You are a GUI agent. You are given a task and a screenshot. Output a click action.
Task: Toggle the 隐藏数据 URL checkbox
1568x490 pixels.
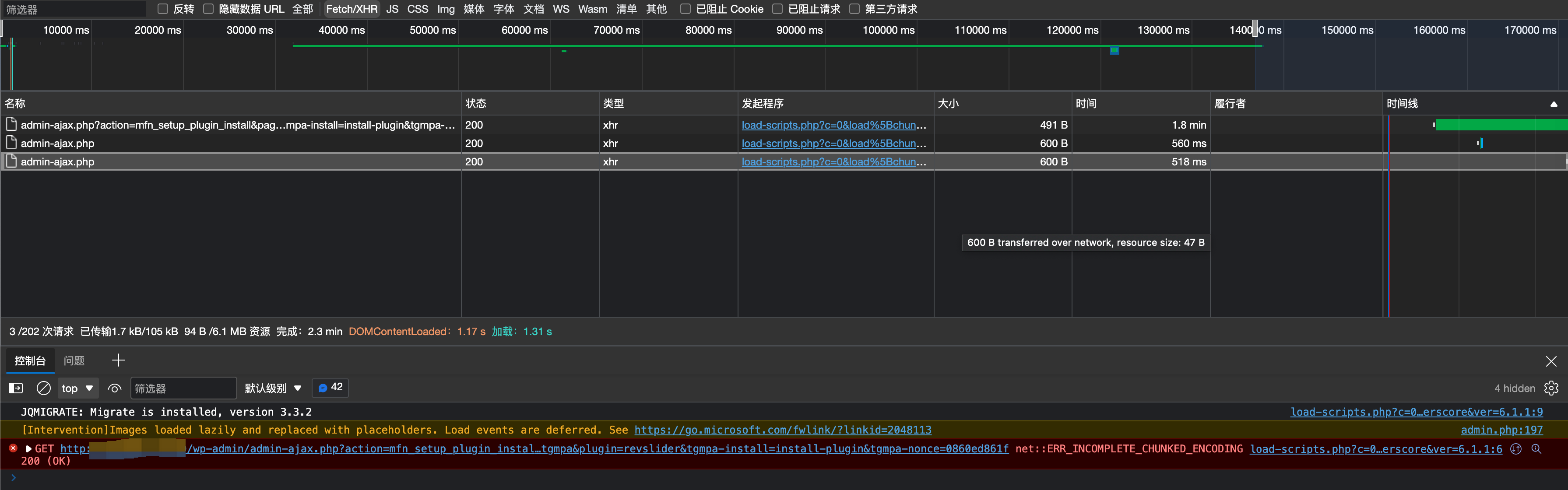tap(208, 8)
